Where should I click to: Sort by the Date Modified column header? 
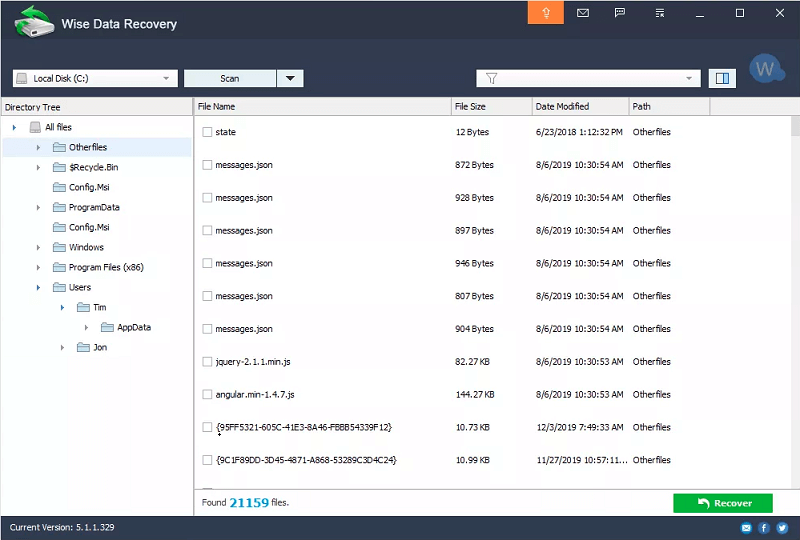(578, 106)
